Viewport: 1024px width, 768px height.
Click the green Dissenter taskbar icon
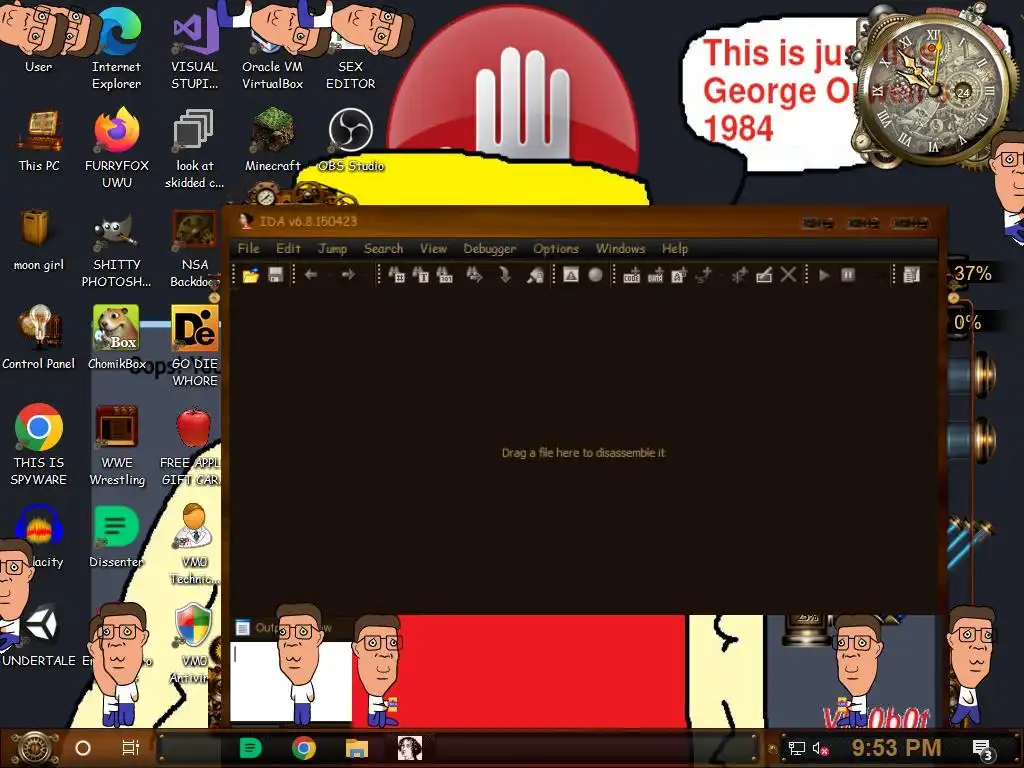[x=250, y=748]
